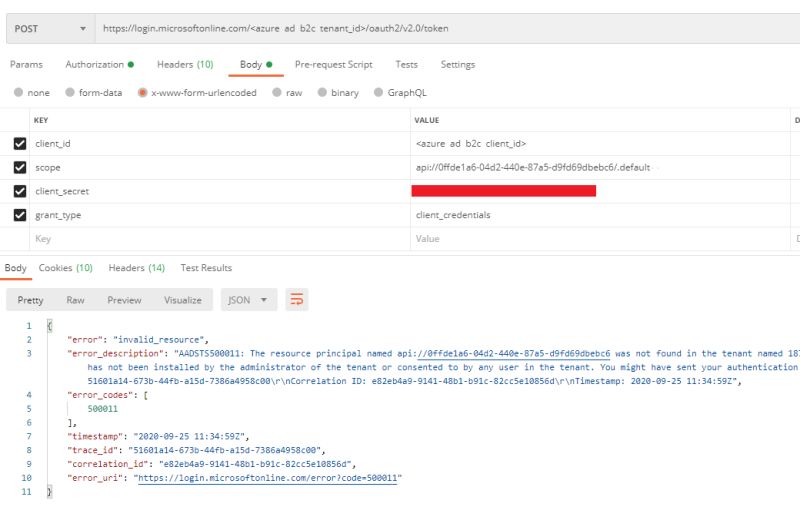The height and width of the screenshot is (530, 800).
Task: Switch to response Body tab
Action: point(15,268)
